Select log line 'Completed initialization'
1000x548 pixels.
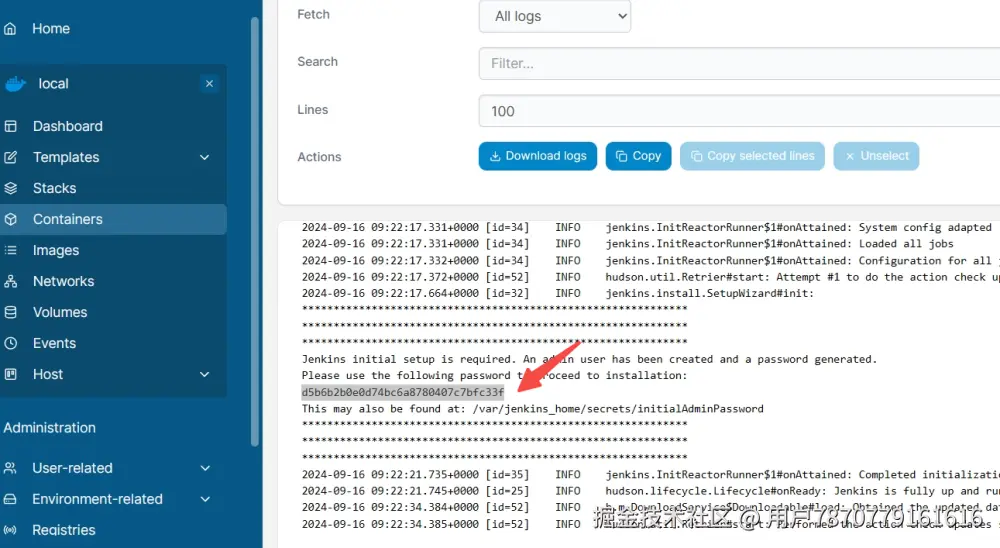(x=651, y=475)
